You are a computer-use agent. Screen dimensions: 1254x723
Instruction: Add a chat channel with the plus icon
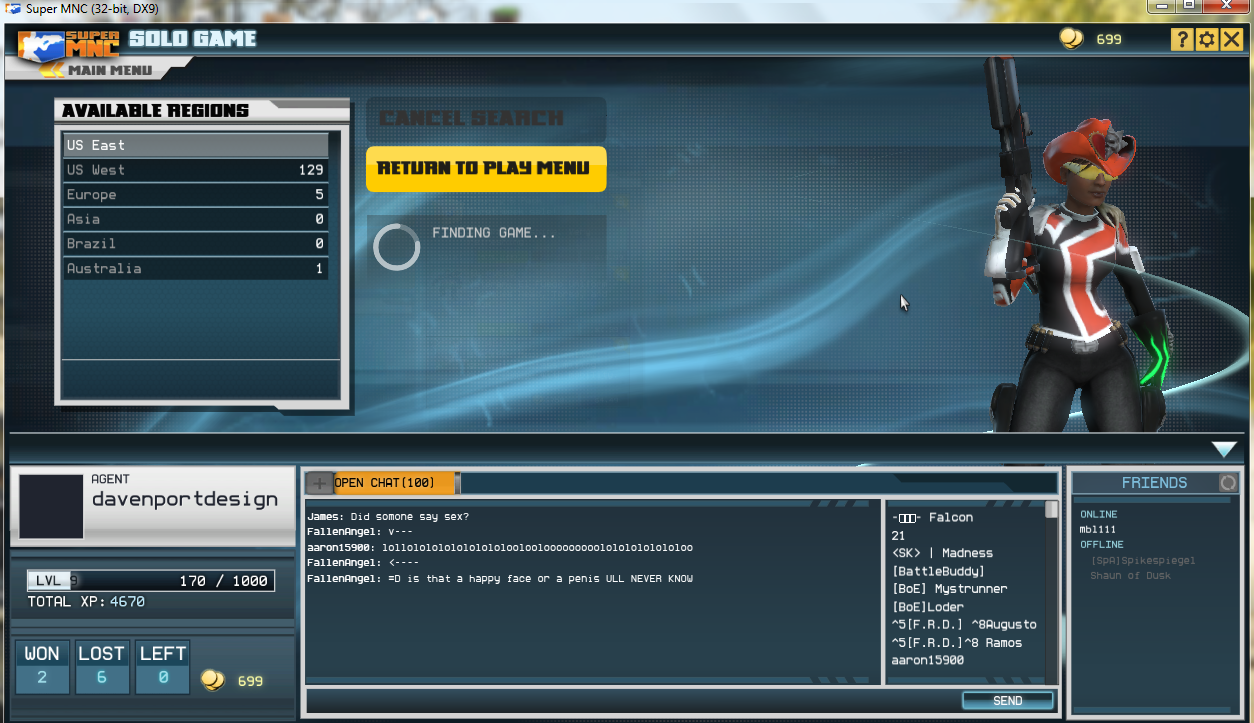click(x=319, y=483)
